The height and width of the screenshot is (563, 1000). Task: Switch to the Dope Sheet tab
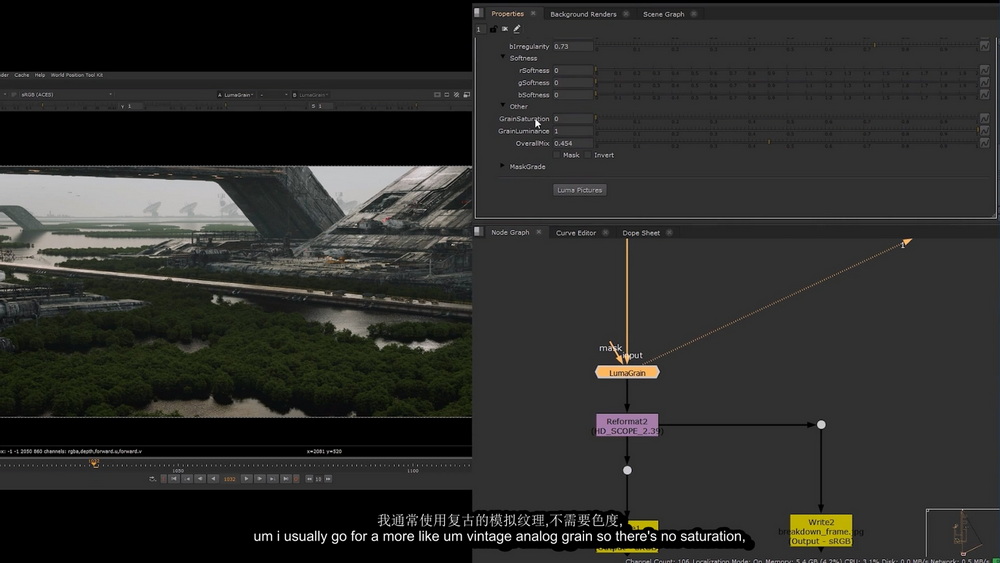[641, 233]
